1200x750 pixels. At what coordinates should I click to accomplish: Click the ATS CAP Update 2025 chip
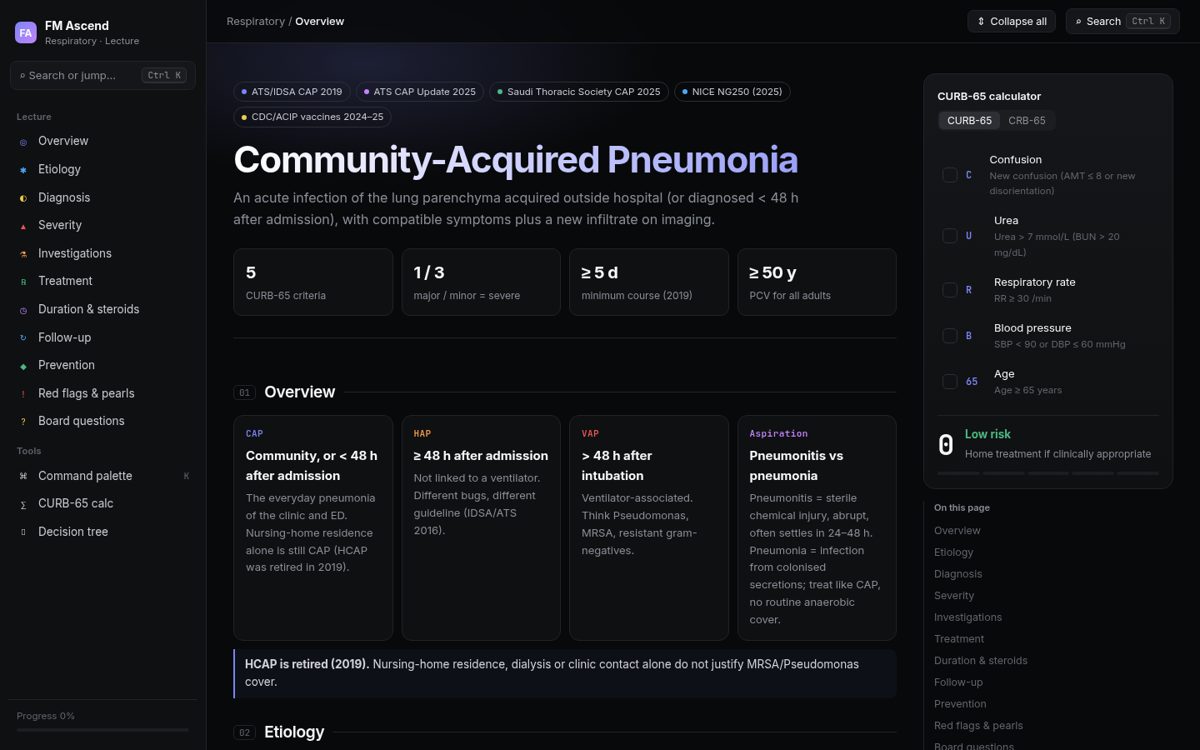420,92
